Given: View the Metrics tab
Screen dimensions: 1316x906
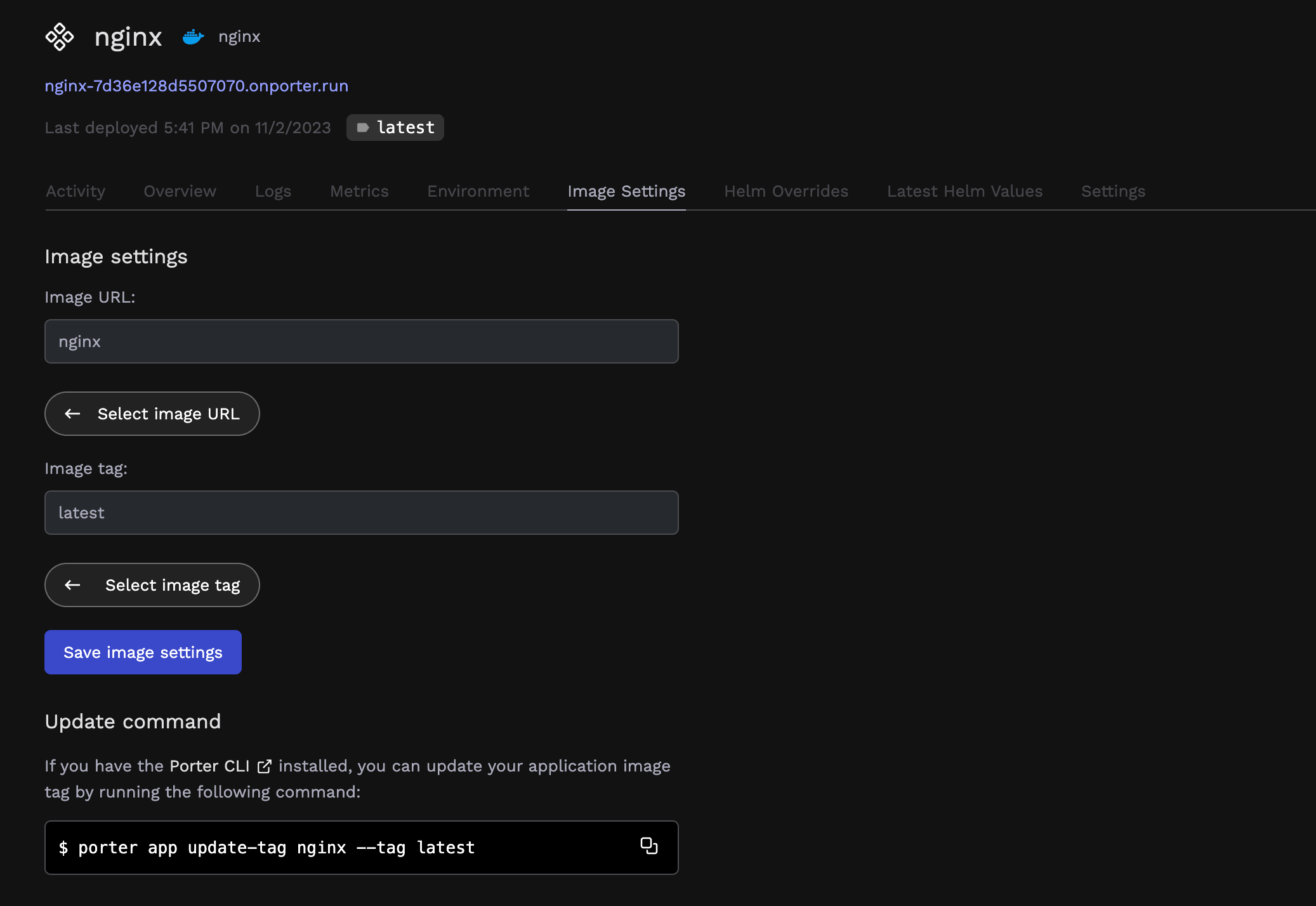Looking at the screenshot, I should point(359,191).
